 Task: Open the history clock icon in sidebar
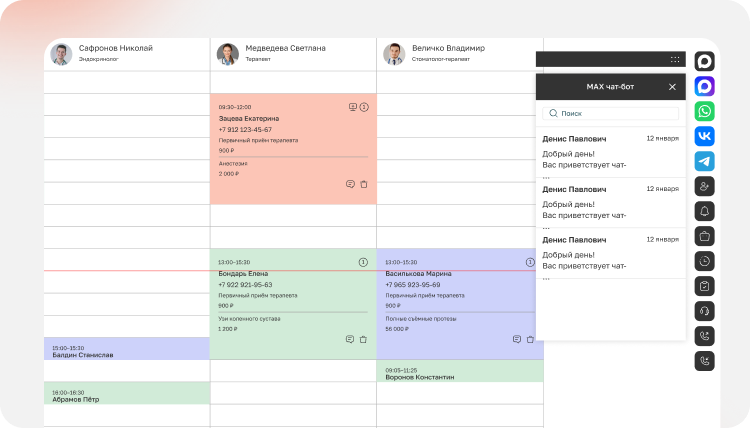point(704,261)
